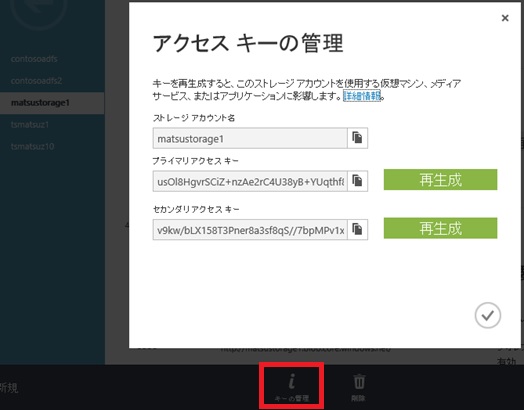Screen dimensions: 524x410
Task: Click the 新規 new button at bottom left
Action: 9,388
